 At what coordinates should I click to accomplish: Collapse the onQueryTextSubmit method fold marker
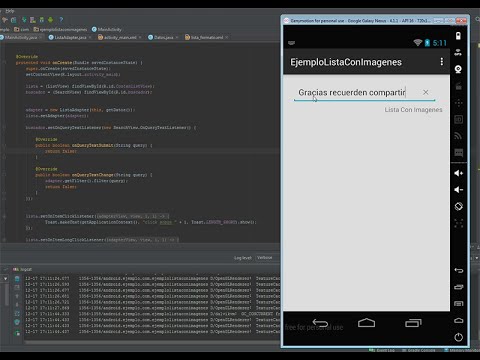tap(4, 145)
